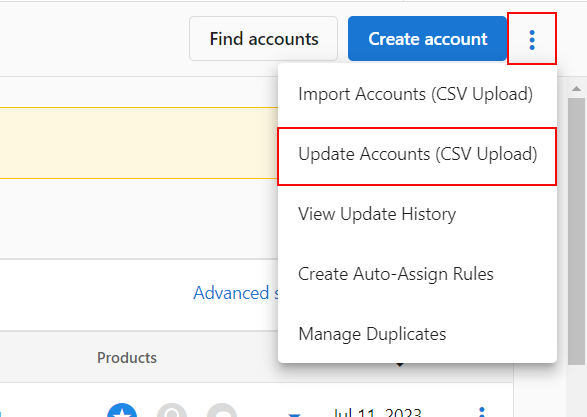Click the Products column header
Image resolution: width=587 pixels, height=417 pixels.
127,358
